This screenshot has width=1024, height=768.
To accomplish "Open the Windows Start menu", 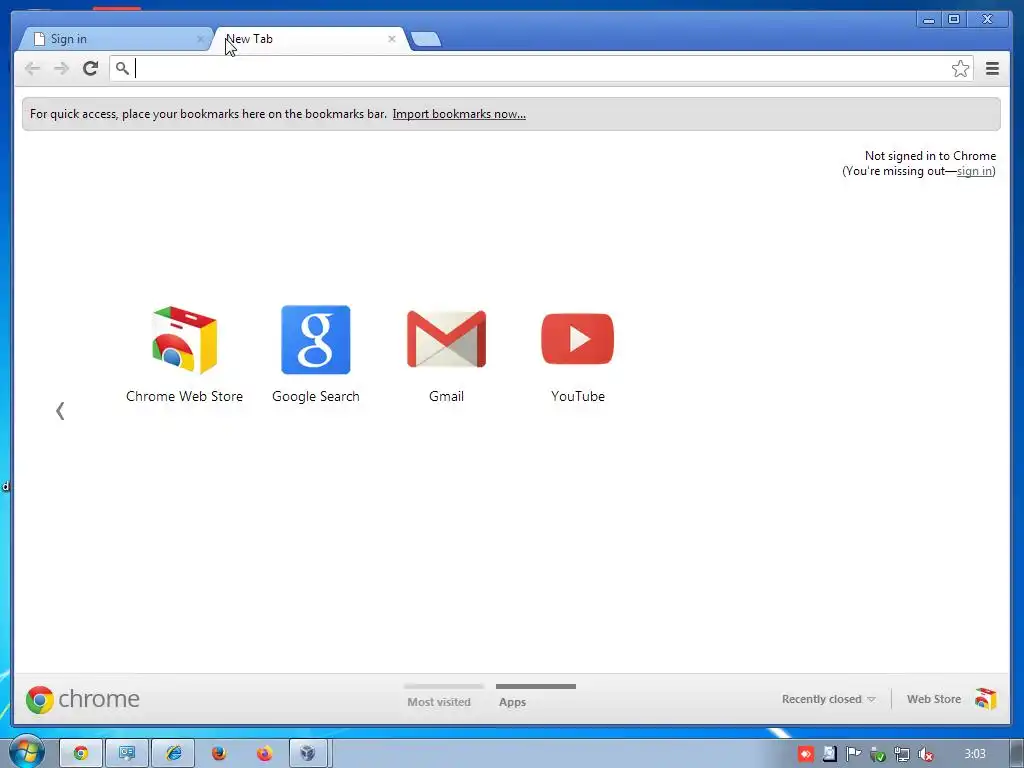I will tap(26, 752).
